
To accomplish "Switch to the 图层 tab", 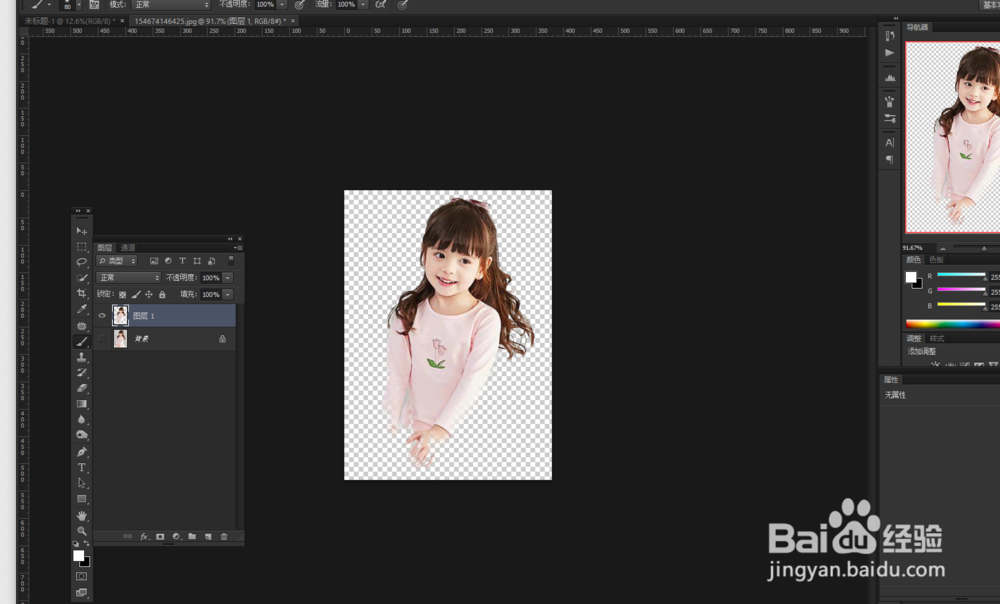I will (105, 247).
